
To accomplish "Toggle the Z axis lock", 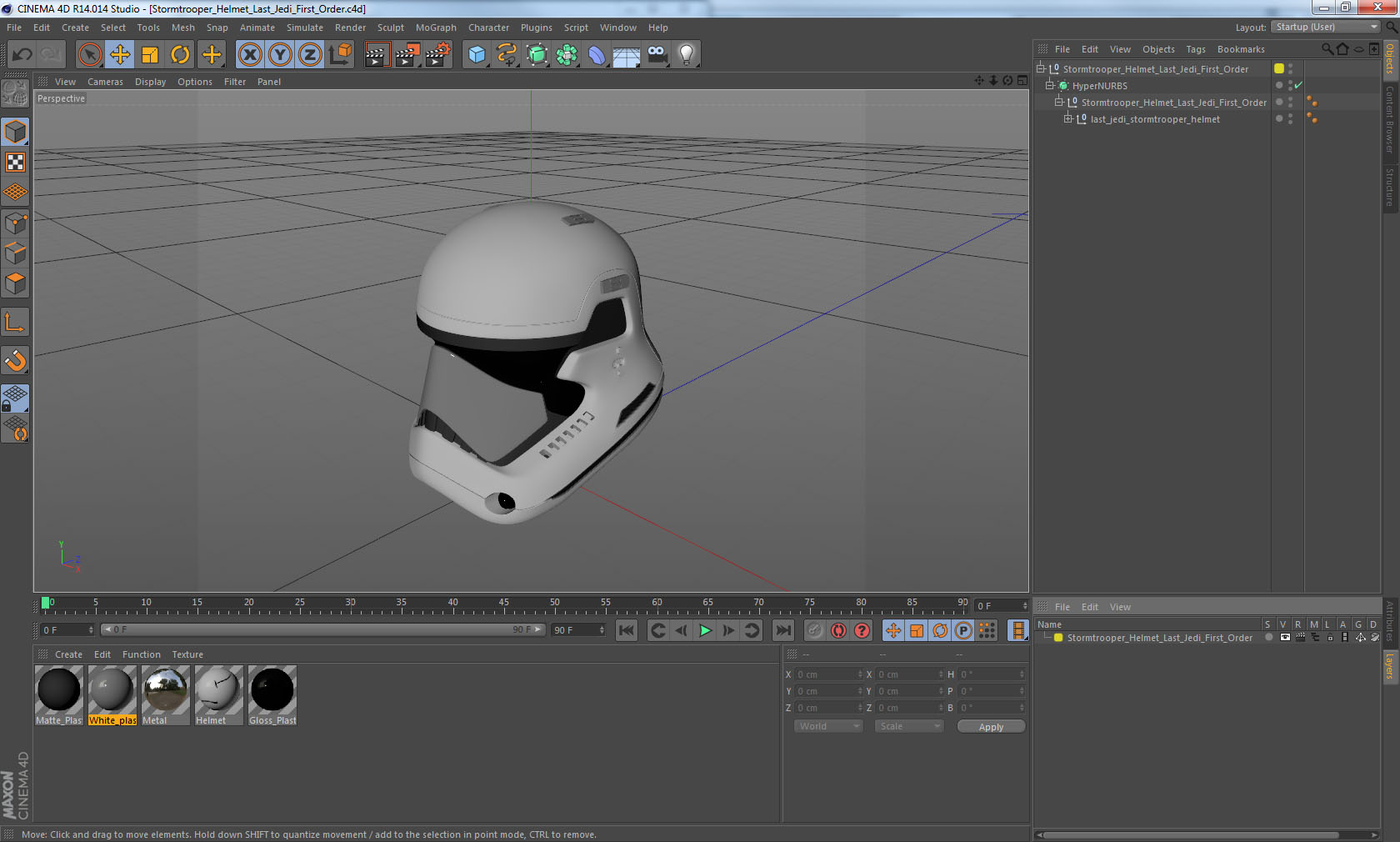I will (310, 55).
